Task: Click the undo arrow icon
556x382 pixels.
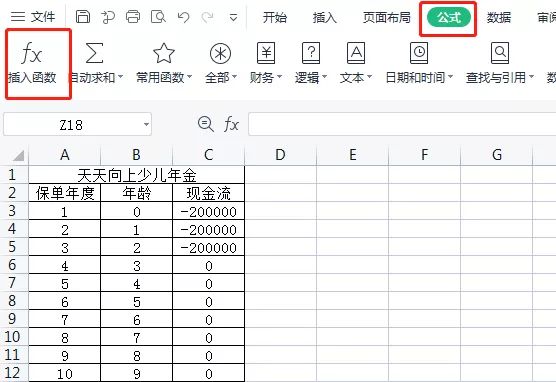Action: click(183, 17)
